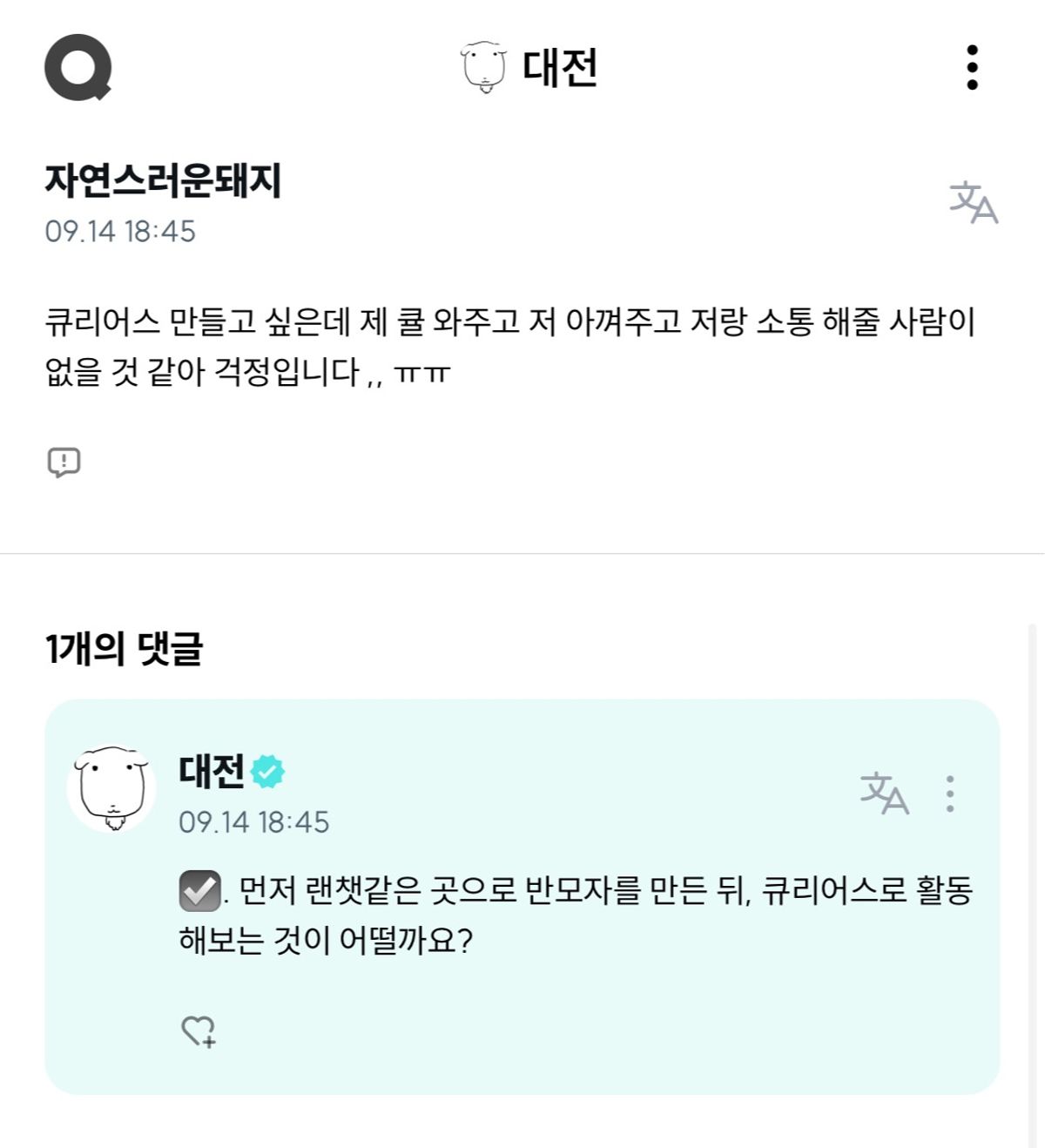The image size is (1045, 1148).
Task: Open the commenter's profile picture
Action: click(111, 788)
